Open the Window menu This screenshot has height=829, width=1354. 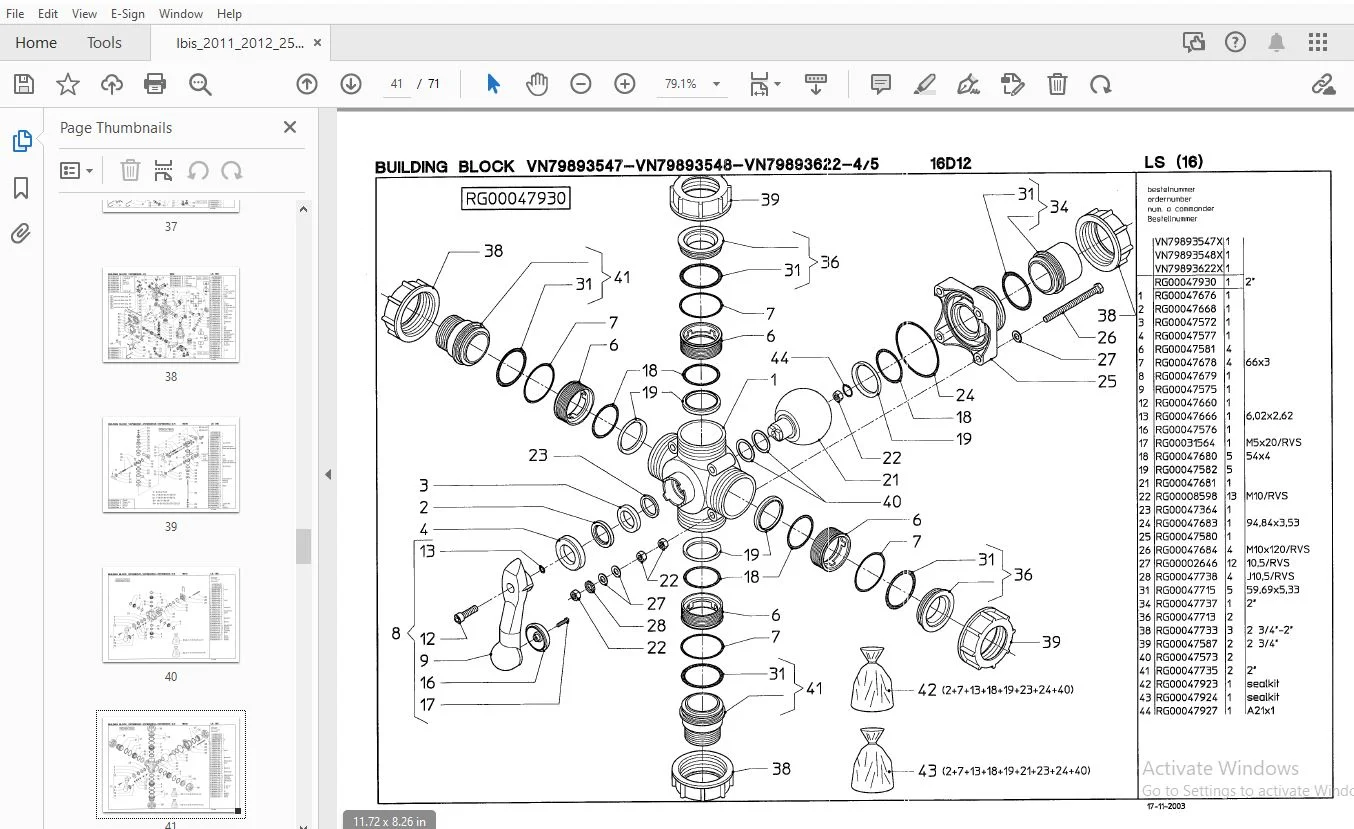point(181,13)
